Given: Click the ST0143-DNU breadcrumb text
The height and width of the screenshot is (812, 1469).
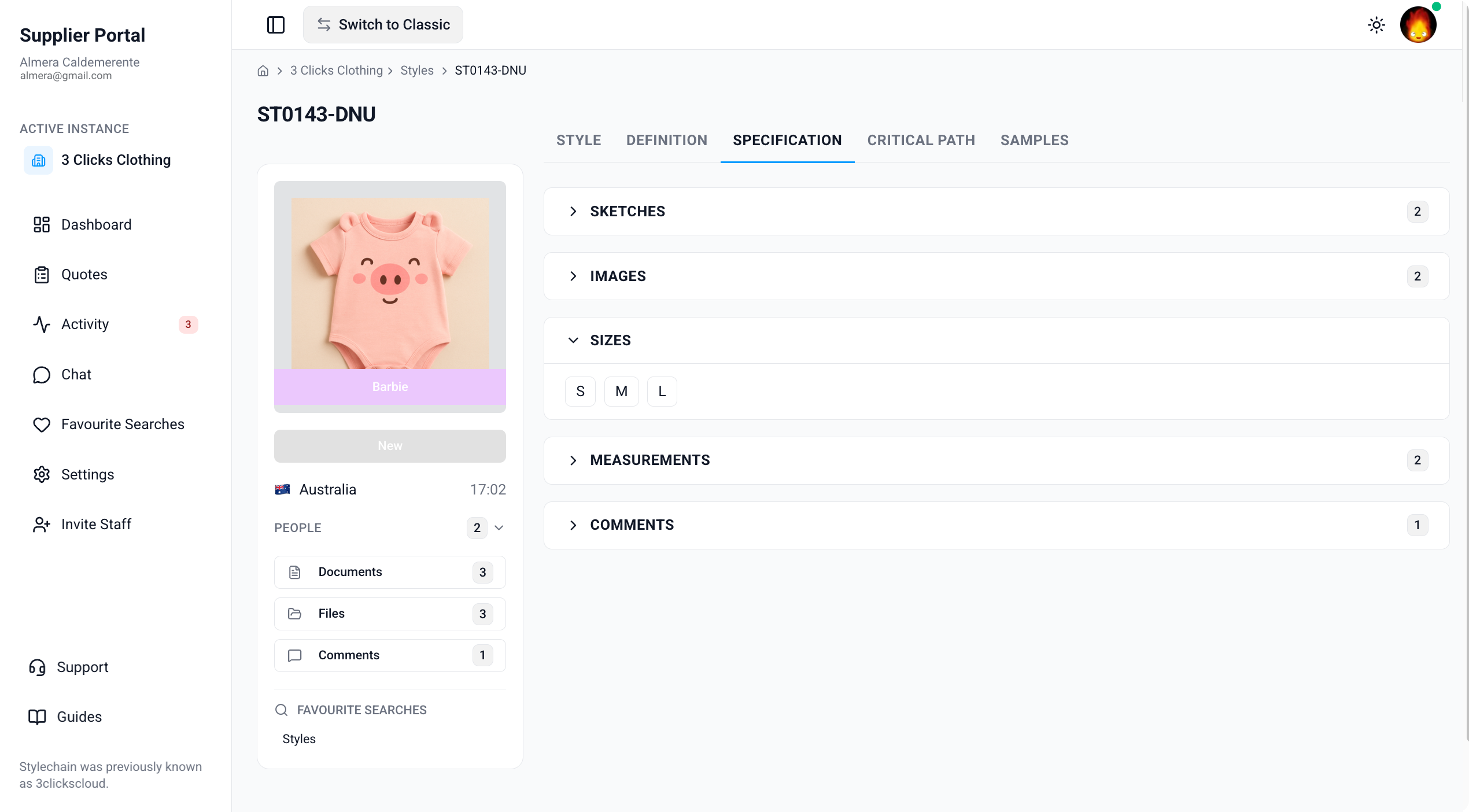Looking at the screenshot, I should click(490, 71).
